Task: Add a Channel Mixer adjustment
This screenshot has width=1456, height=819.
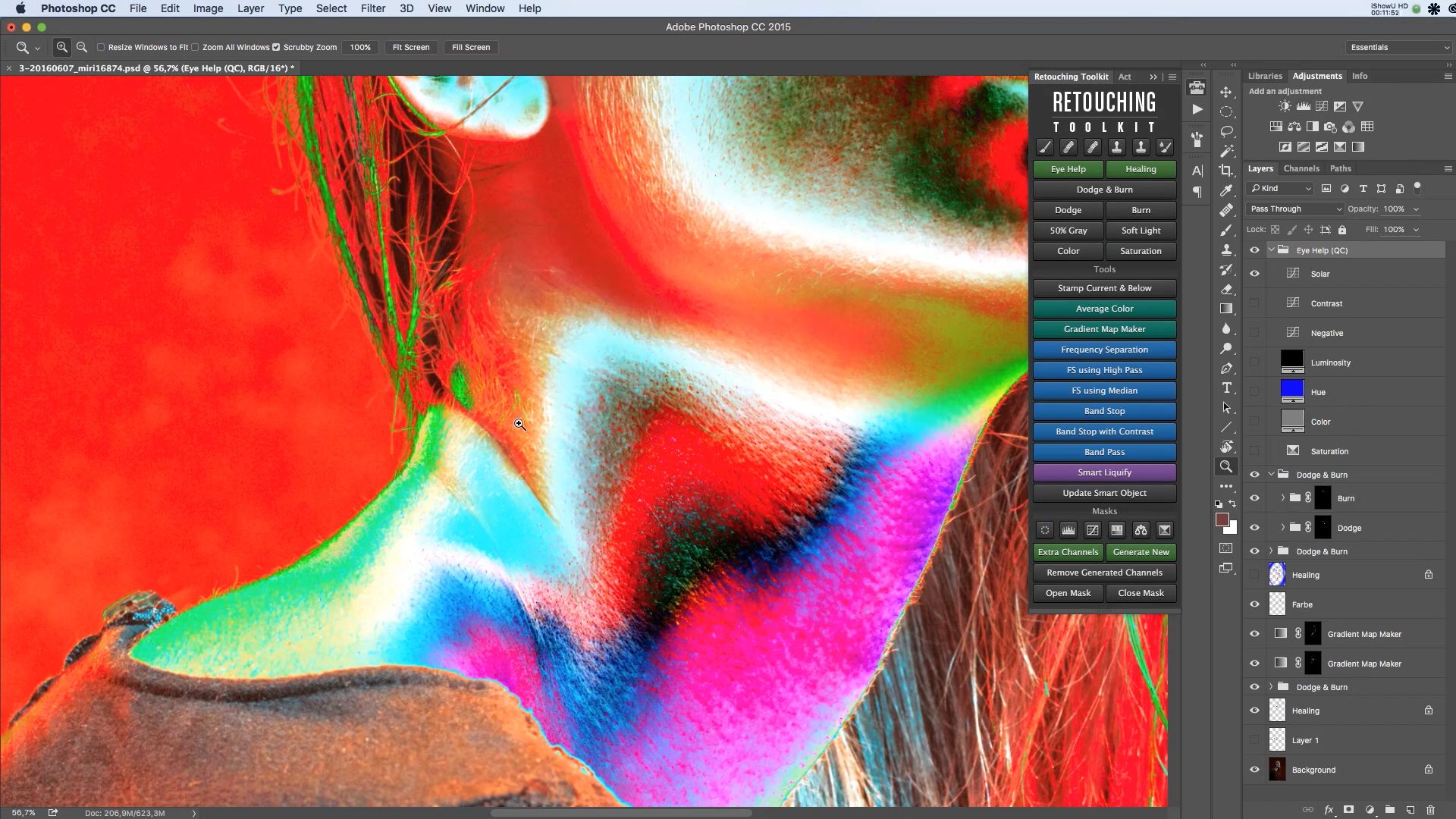Action: click(1349, 127)
